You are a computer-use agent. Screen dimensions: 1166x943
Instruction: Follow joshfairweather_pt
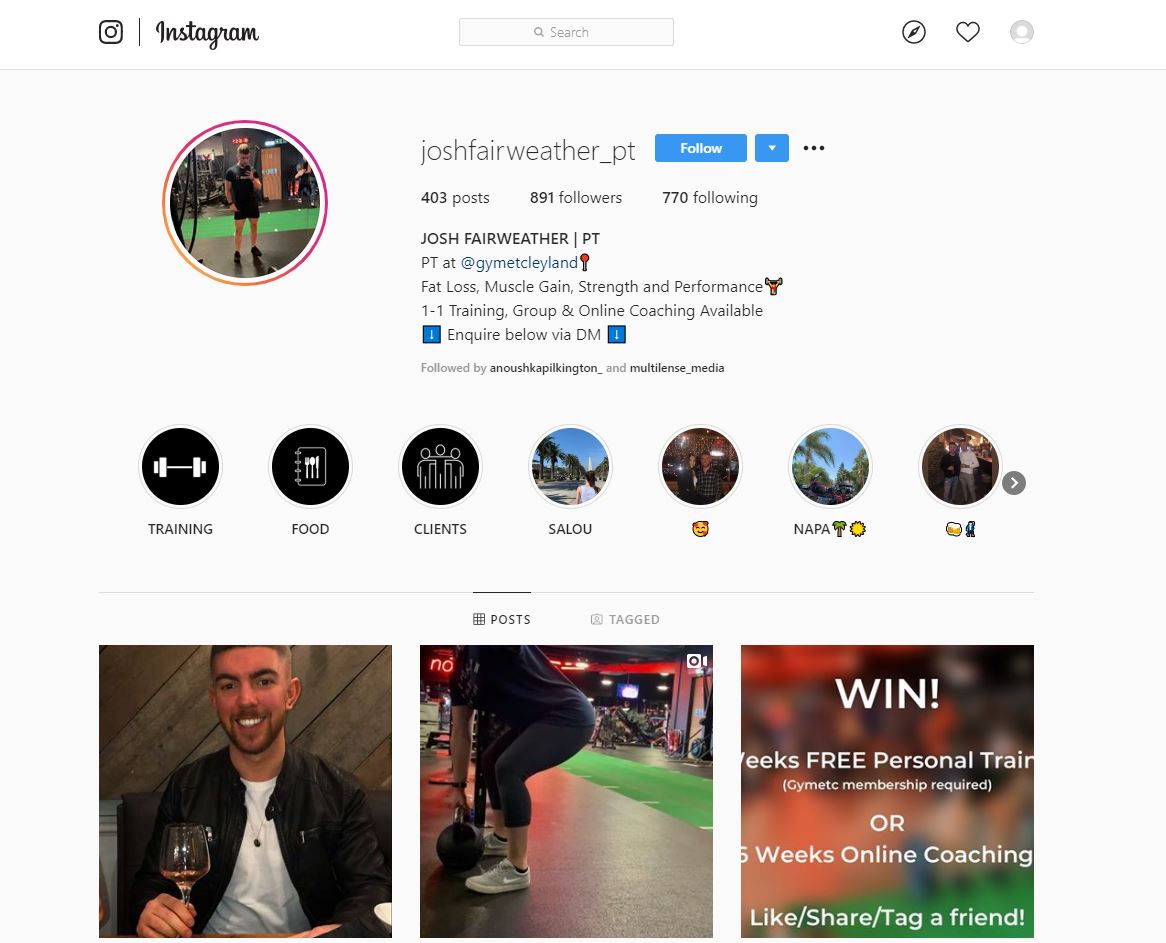tap(700, 148)
